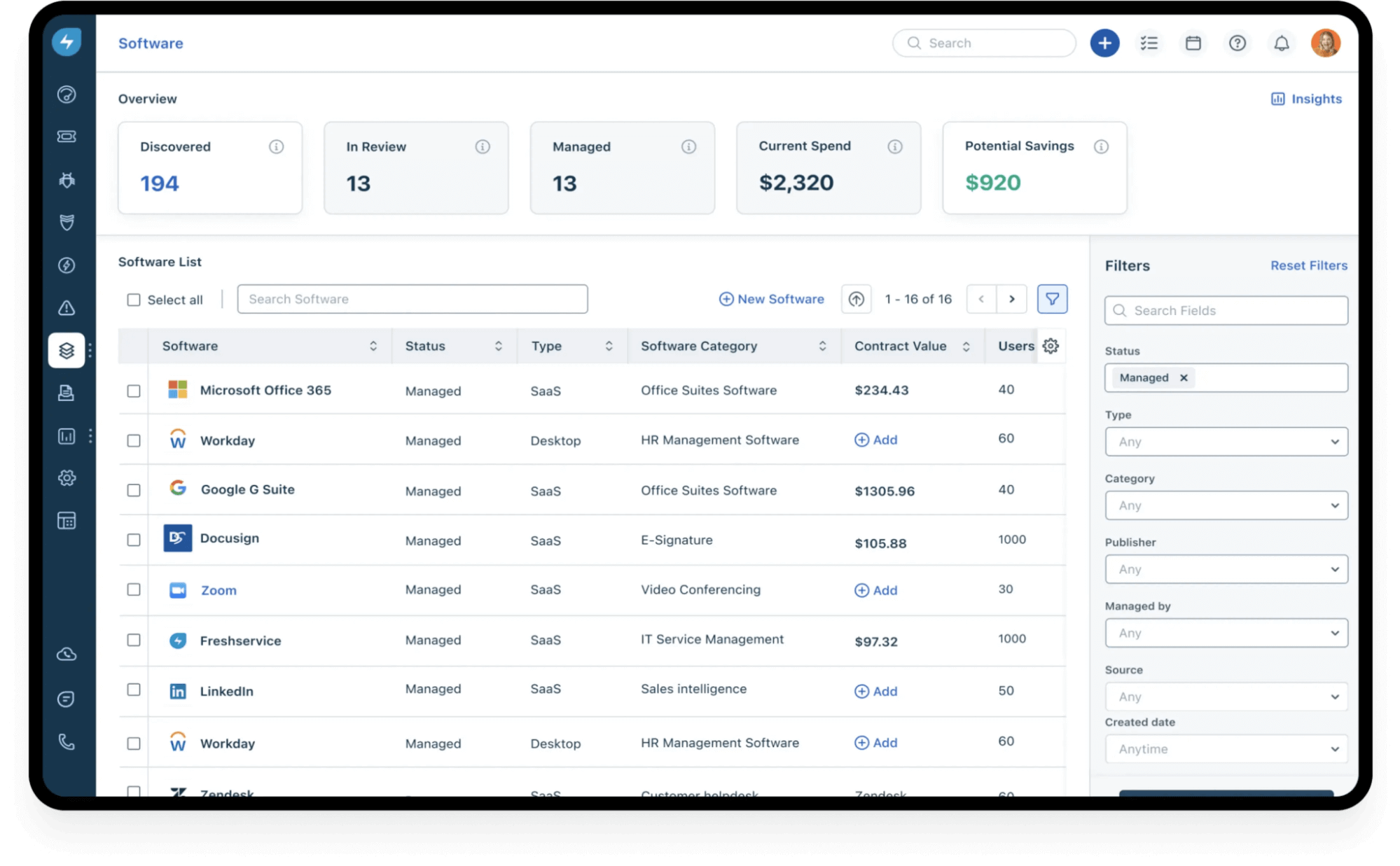Click the add new item plus icon
Viewport: 1400px width, 866px height.
[x=1104, y=42]
